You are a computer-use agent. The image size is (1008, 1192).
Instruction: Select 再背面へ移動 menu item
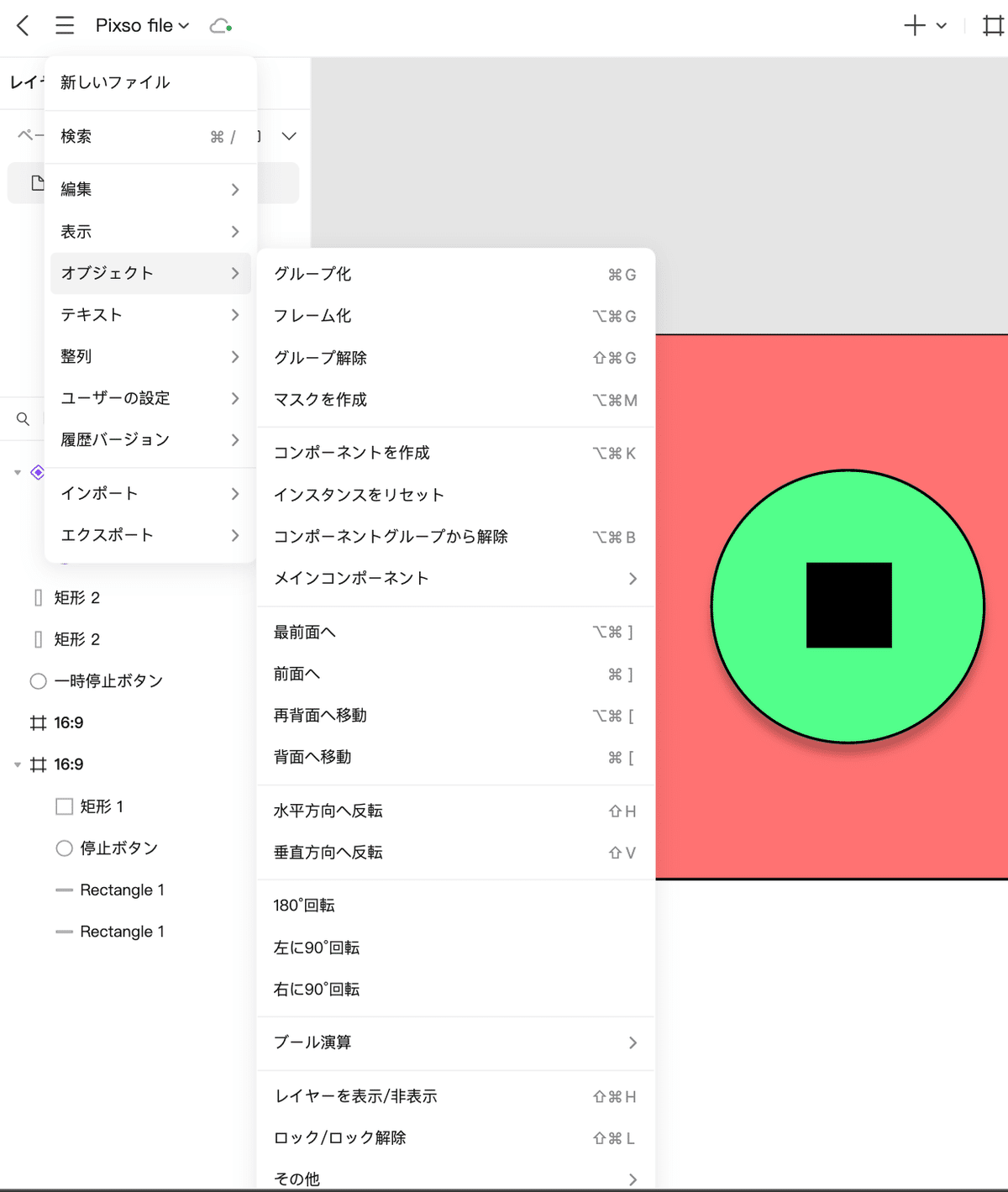click(x=455, y=716)
